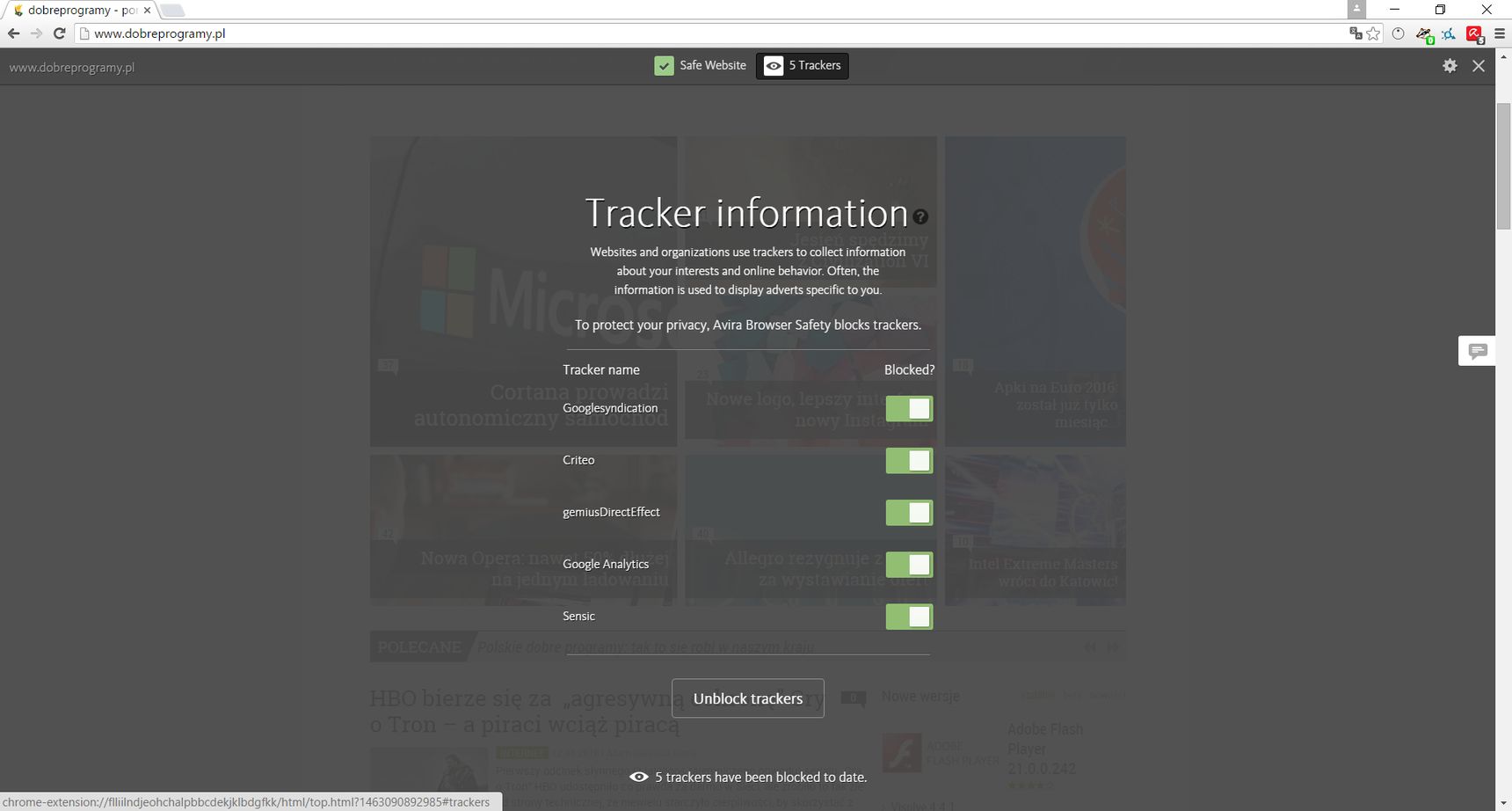
Task: Click the help question mark beside Tracker information
Action: (x=920, y=216)
